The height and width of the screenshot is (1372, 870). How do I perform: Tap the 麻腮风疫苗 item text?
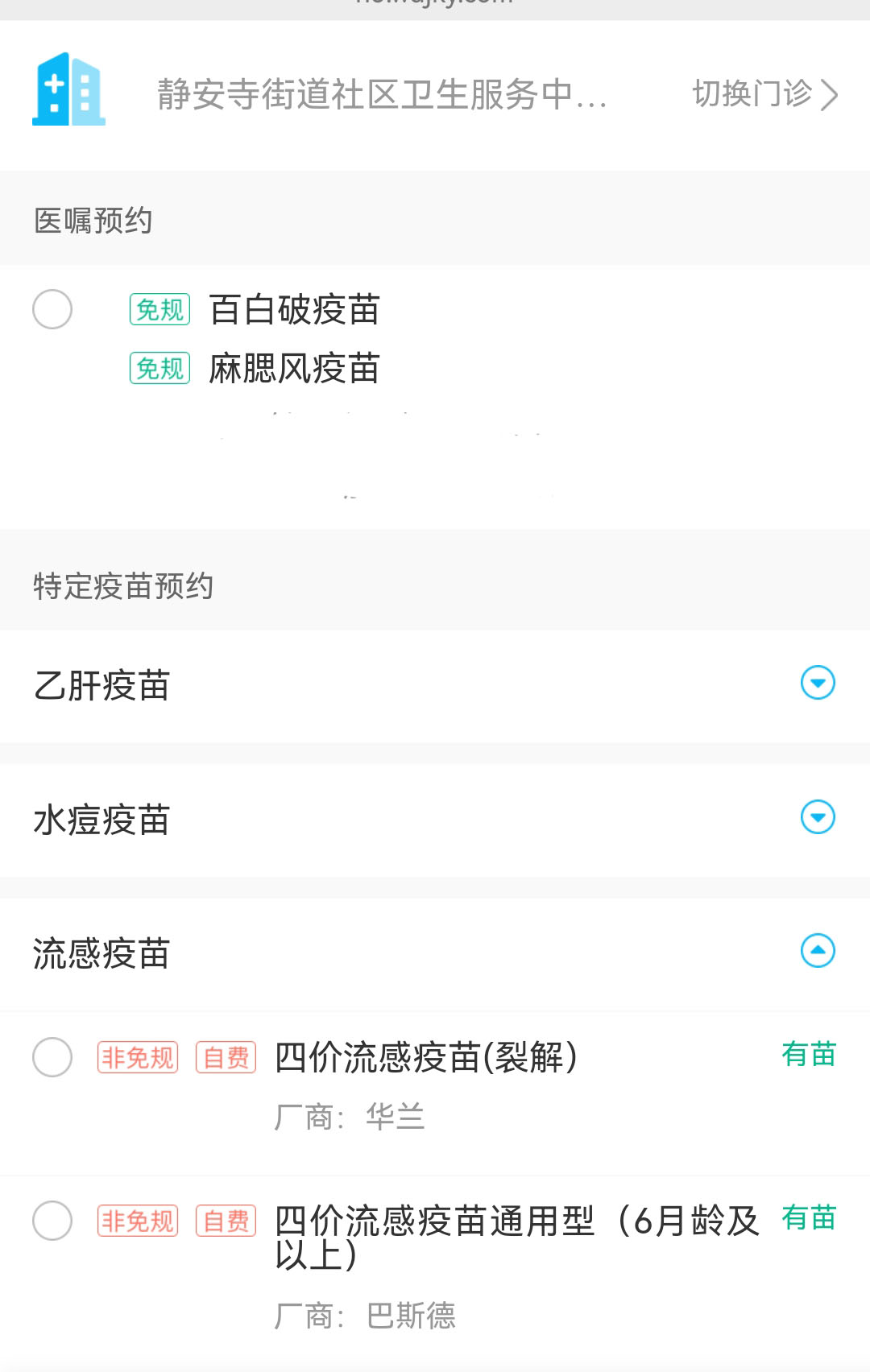point(294,369)
